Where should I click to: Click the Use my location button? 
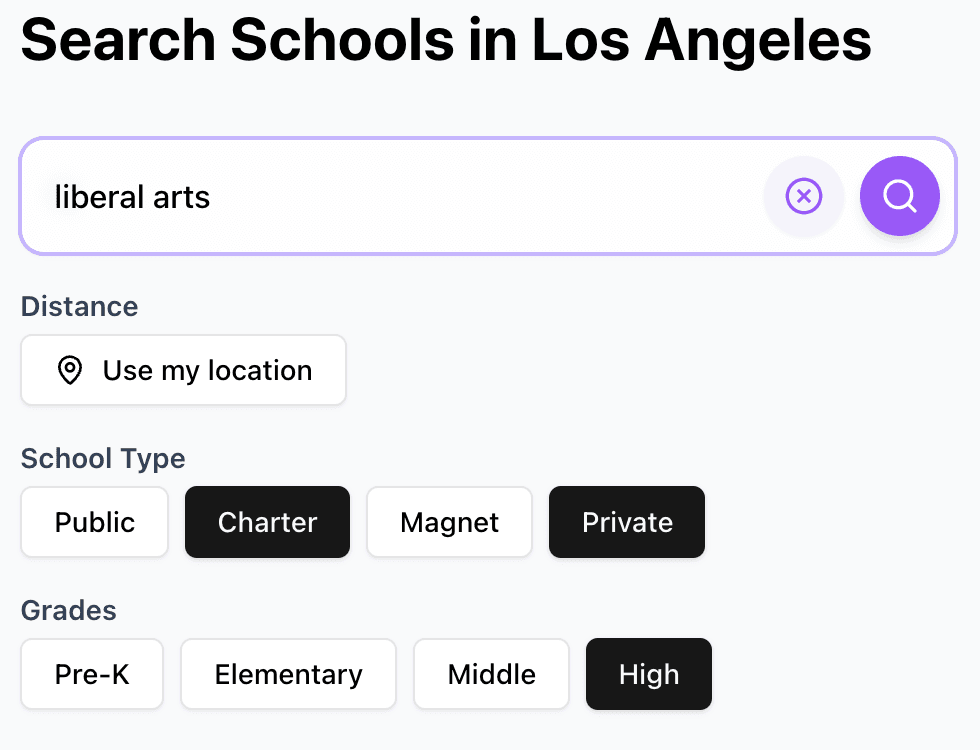[183, 370]
